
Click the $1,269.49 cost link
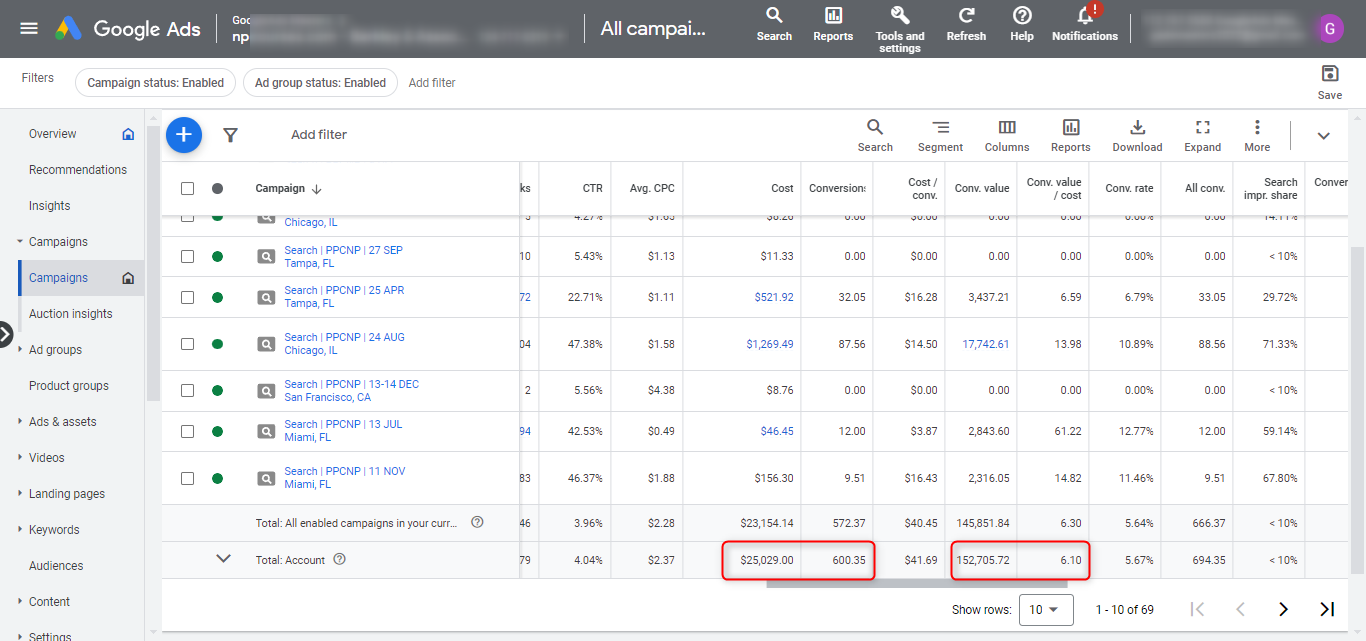coord(770,344)
